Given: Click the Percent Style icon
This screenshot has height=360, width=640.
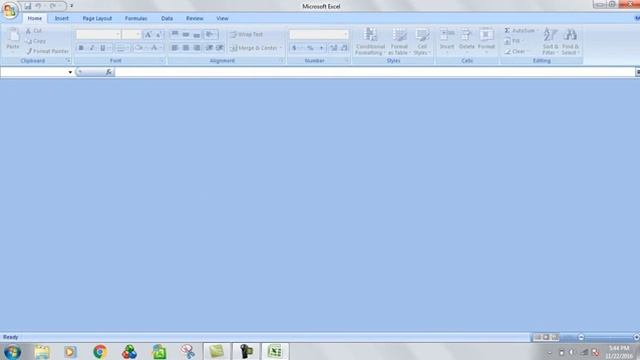Looking at the screenshot, I should pyautogui.click(x=310, y=48).
